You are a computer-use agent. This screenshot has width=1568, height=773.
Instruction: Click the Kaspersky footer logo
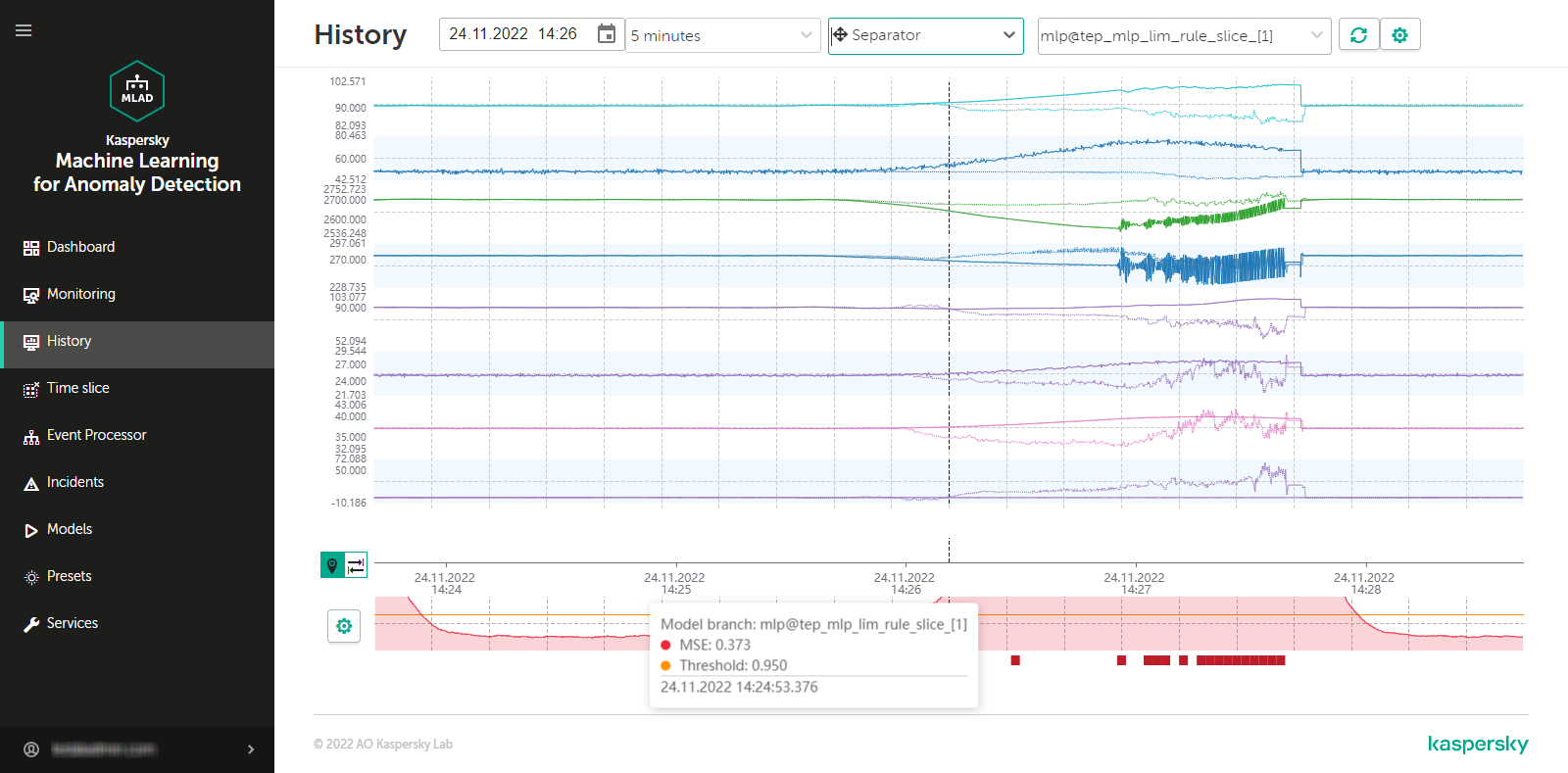coord(1477,745)
